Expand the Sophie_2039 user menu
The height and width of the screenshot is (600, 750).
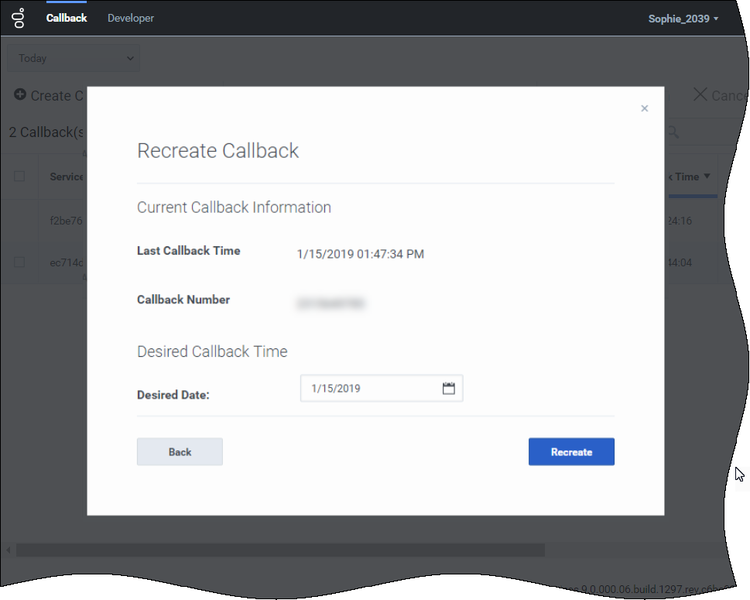[683, 18]
